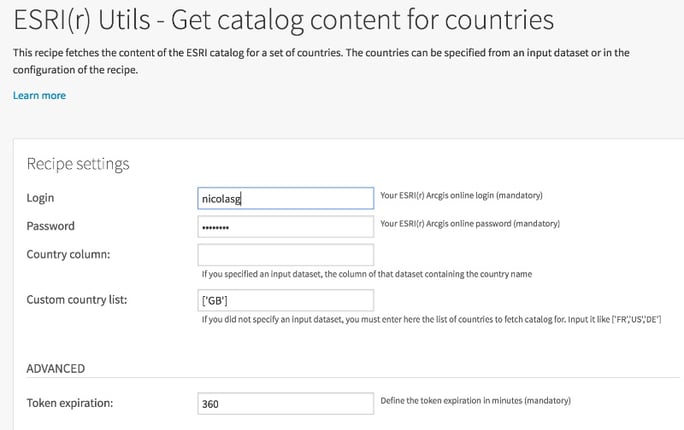Screen dimensions: 684x430
Task: Click the Password field label
Action: tap(50, 226)
